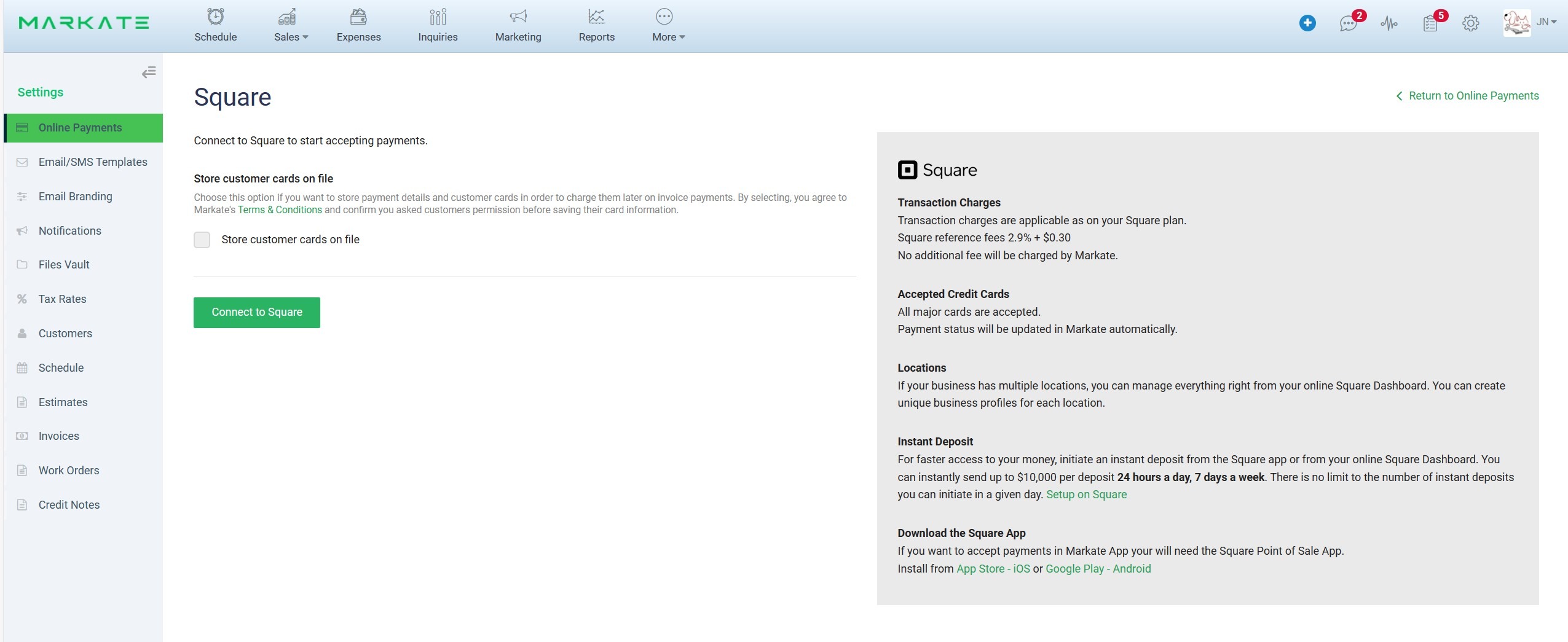Image resolution: width=1568 pixels, height=642 pixels.
Task: Click the Credit Notes document icon
Action: 22,505
